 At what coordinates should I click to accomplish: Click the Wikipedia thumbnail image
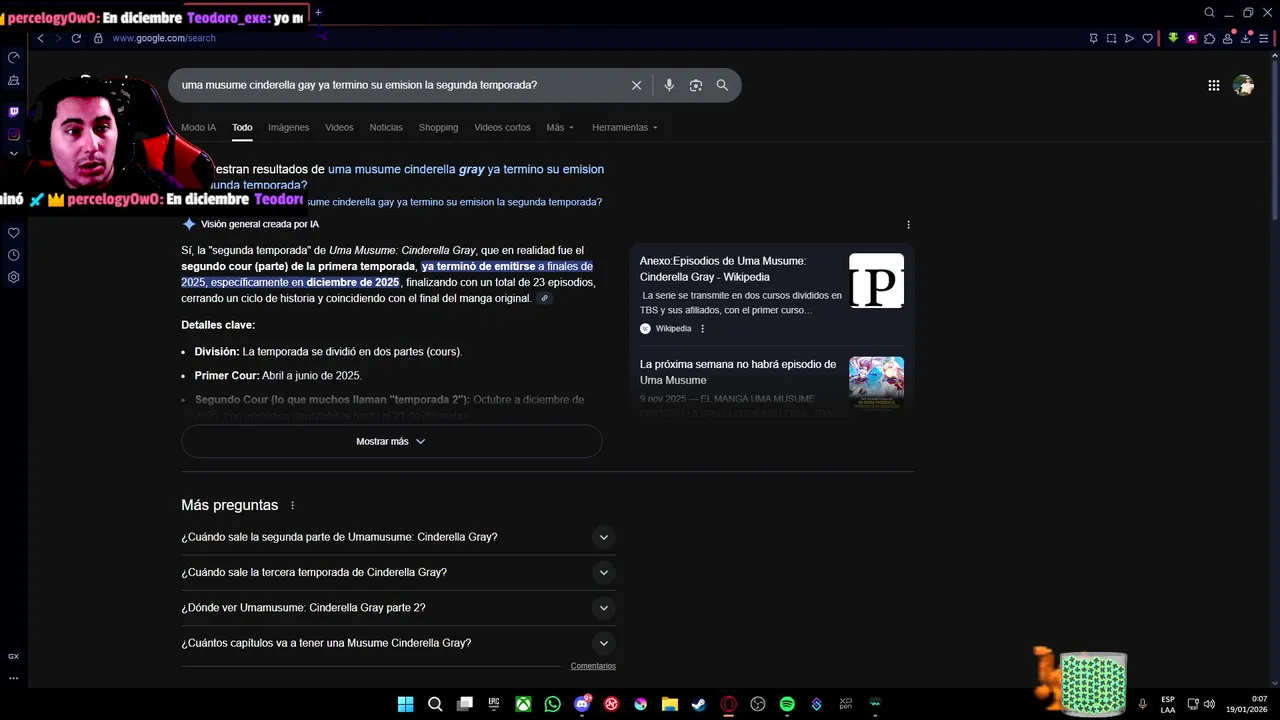876,281
